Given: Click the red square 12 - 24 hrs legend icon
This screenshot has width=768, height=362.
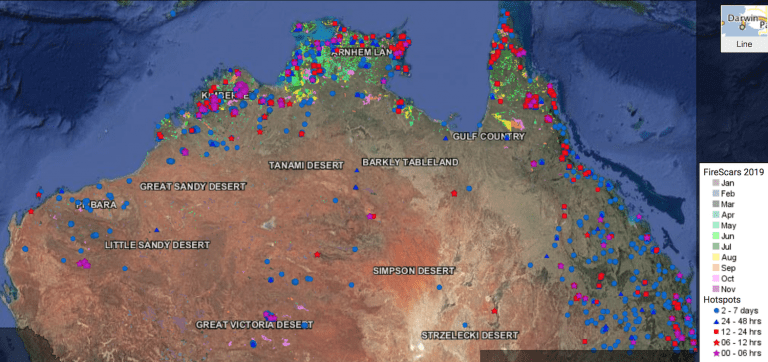Looking at the screenshot, I should pyautogui.click(x=716, y=332).
